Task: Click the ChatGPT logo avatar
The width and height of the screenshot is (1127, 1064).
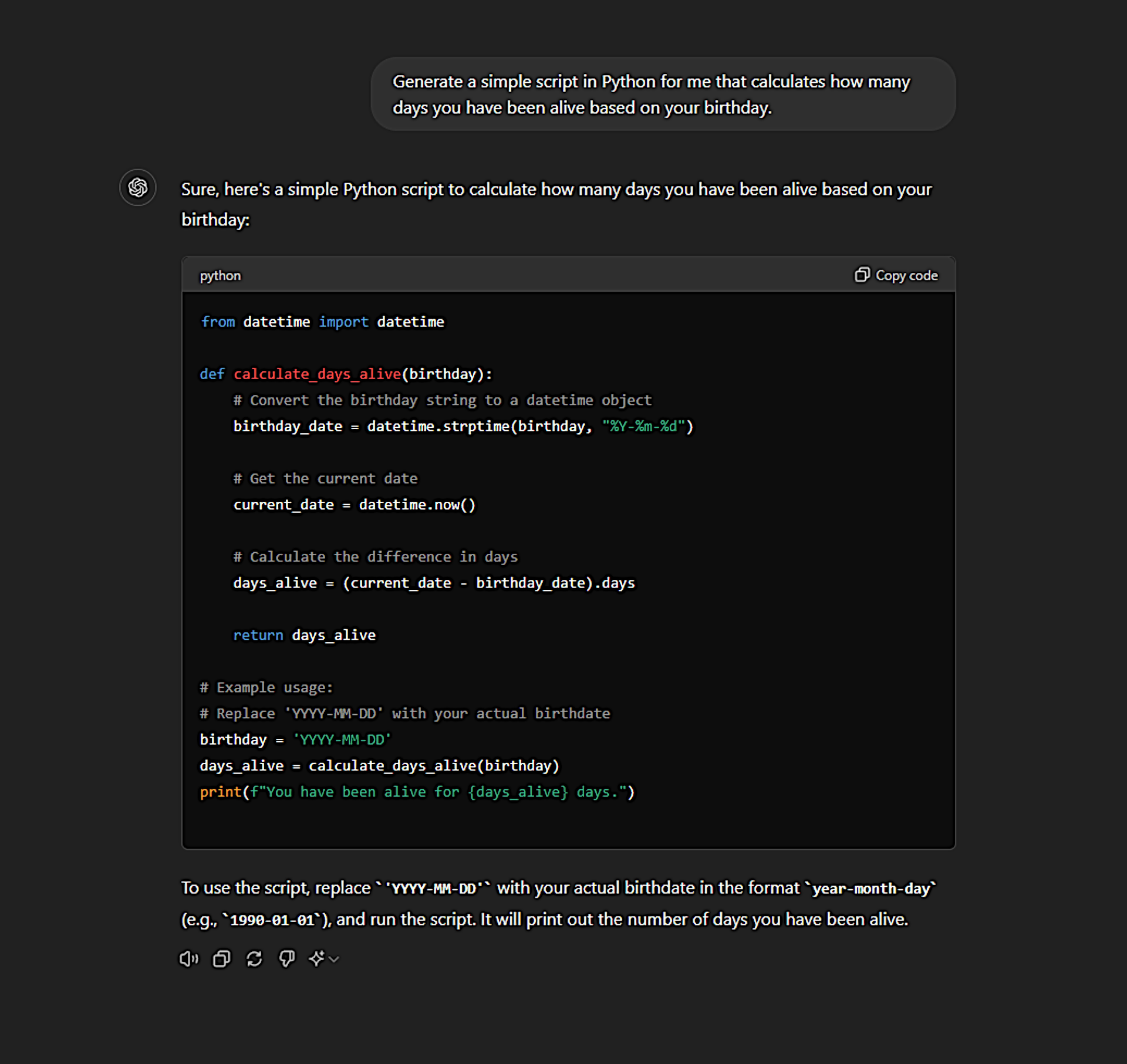Action: (x=137, y=188)
